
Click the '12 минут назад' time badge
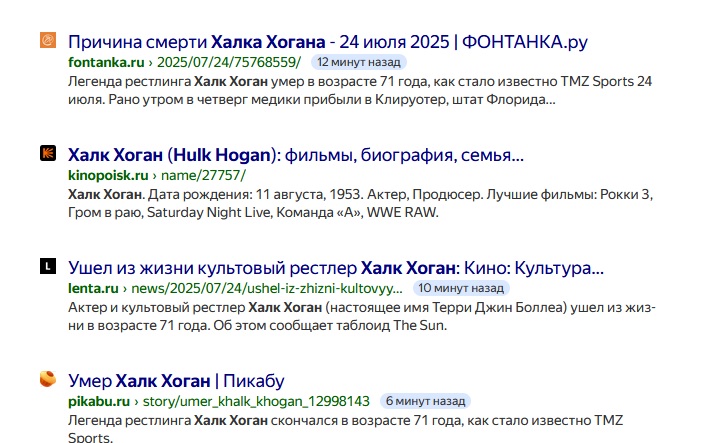[x=359, y=62]
